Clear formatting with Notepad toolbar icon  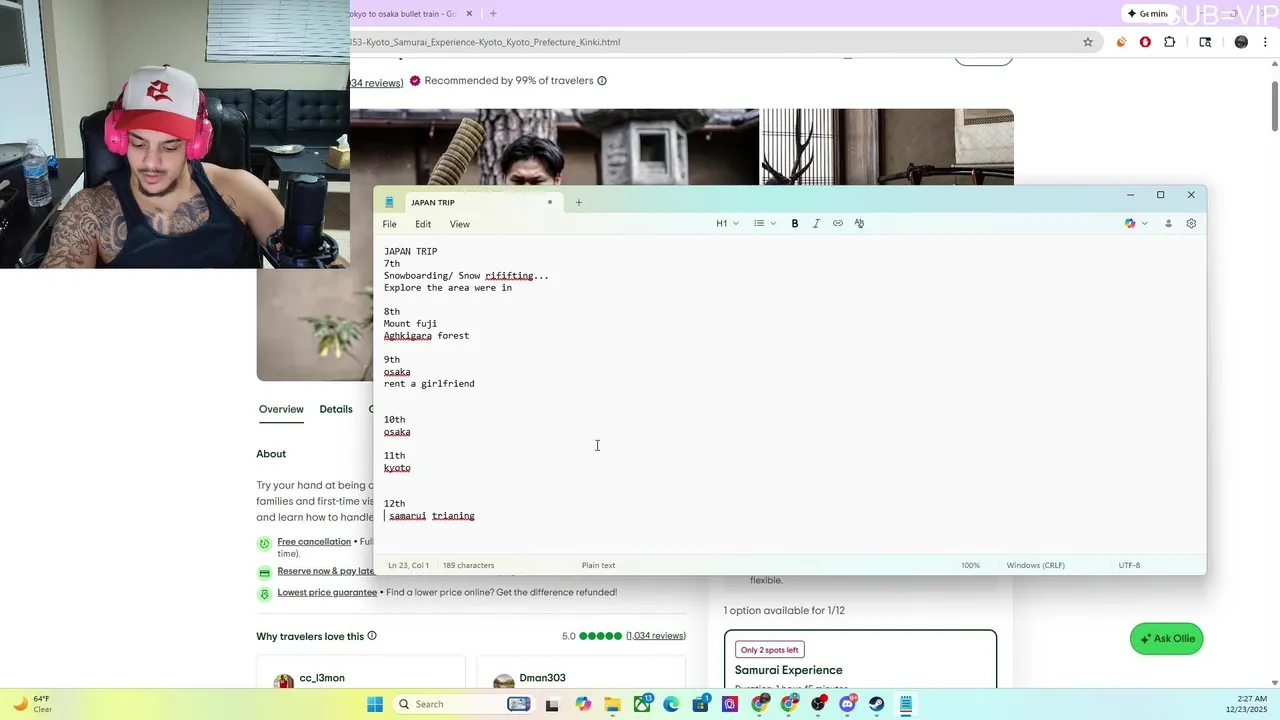click(859, 224)
